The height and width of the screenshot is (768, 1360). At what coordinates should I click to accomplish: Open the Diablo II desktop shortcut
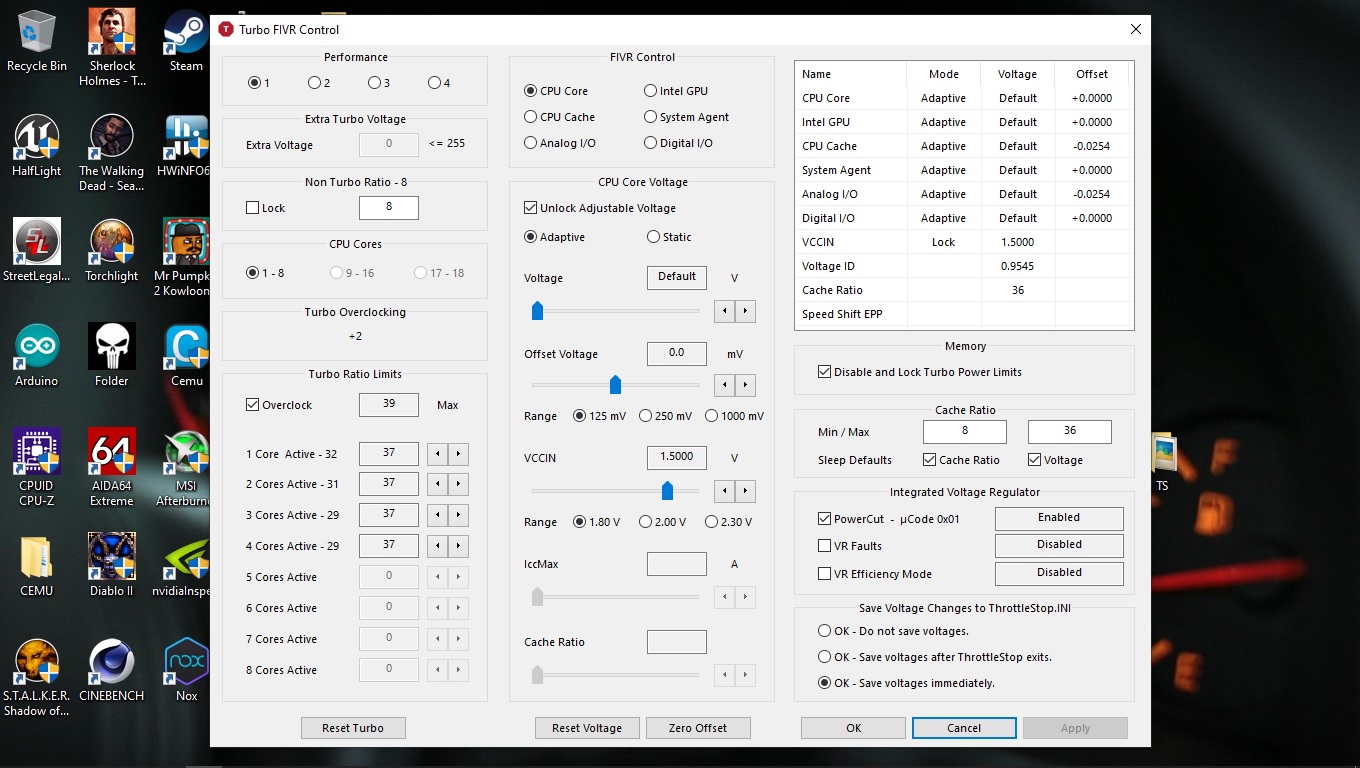(x=112, y=557)
